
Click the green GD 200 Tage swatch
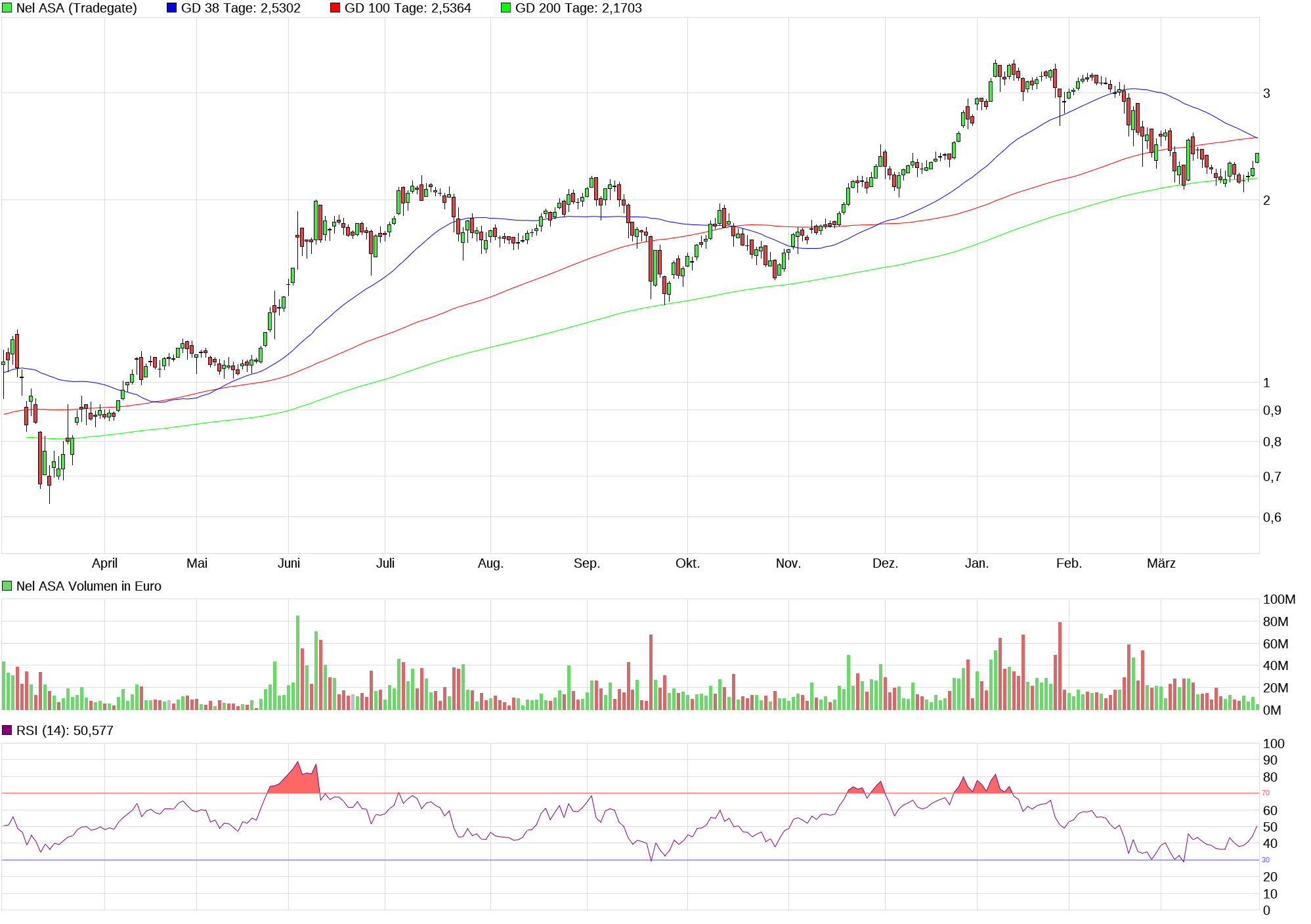tap(506, 9)
